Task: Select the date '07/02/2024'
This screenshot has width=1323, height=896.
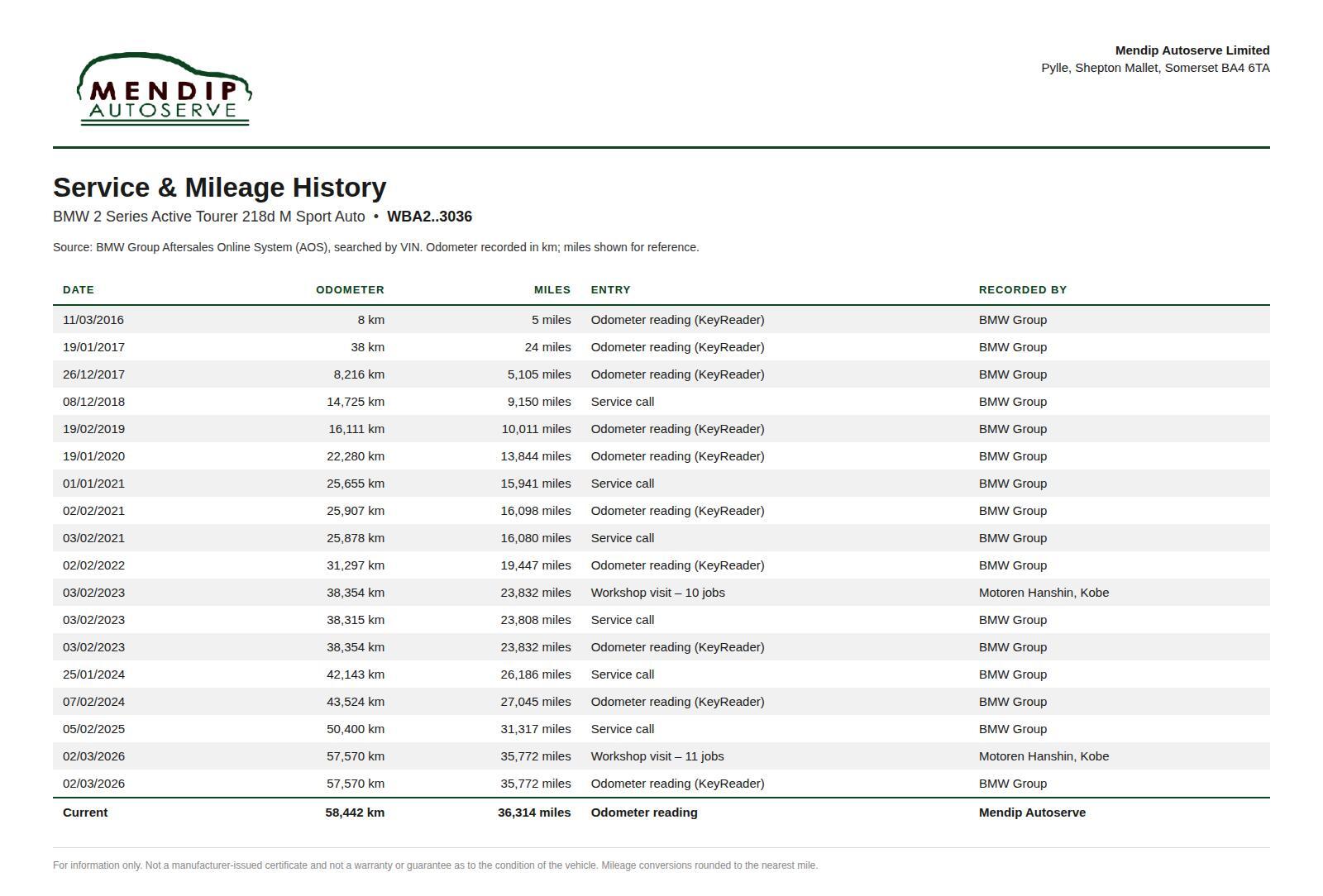Action: [93, 702]
